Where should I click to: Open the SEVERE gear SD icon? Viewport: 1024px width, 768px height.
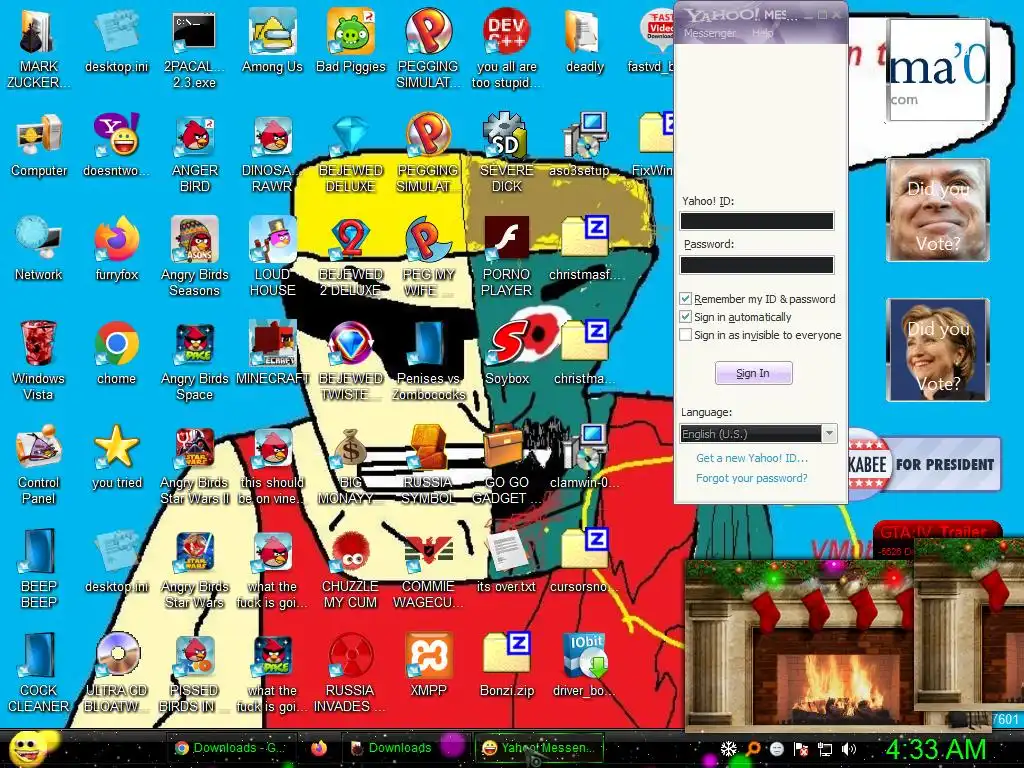(507, 153)
